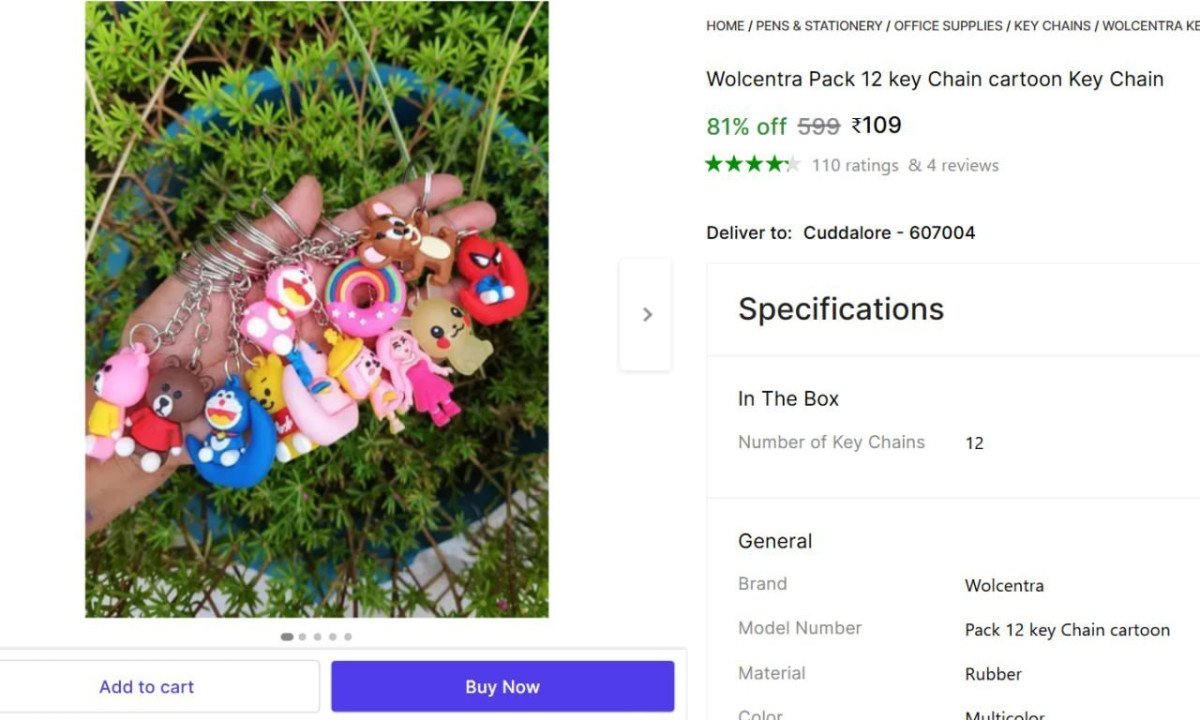Screen dimensions: 1200x720
Task: Change delivery location Cuddalore - 607004
Action: click(x=888, y=232)
